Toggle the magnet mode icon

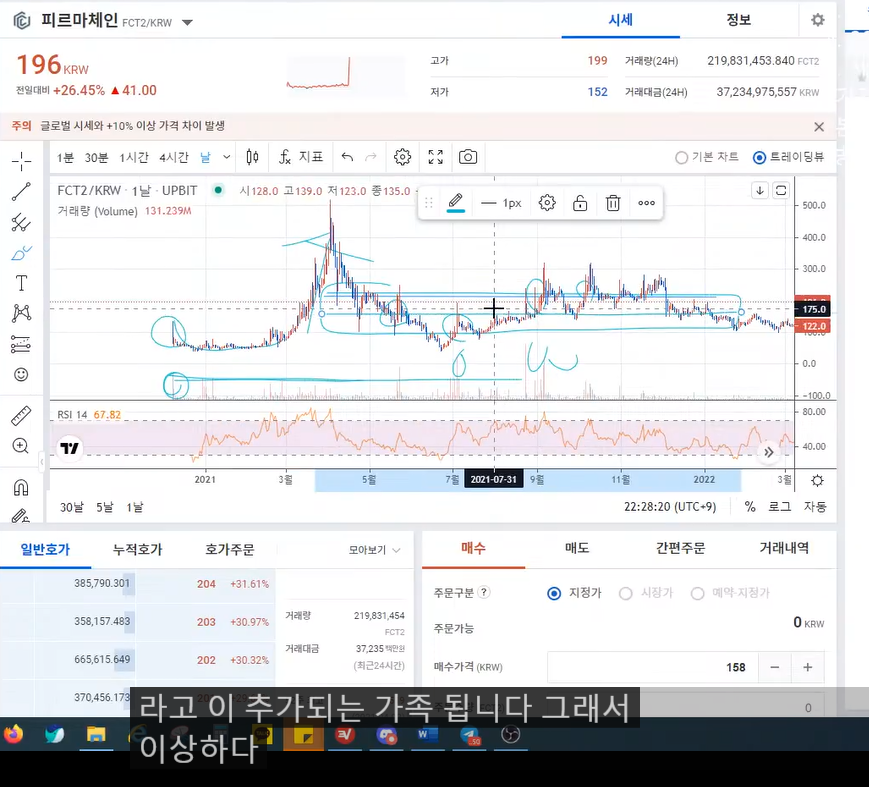point(21,488)
